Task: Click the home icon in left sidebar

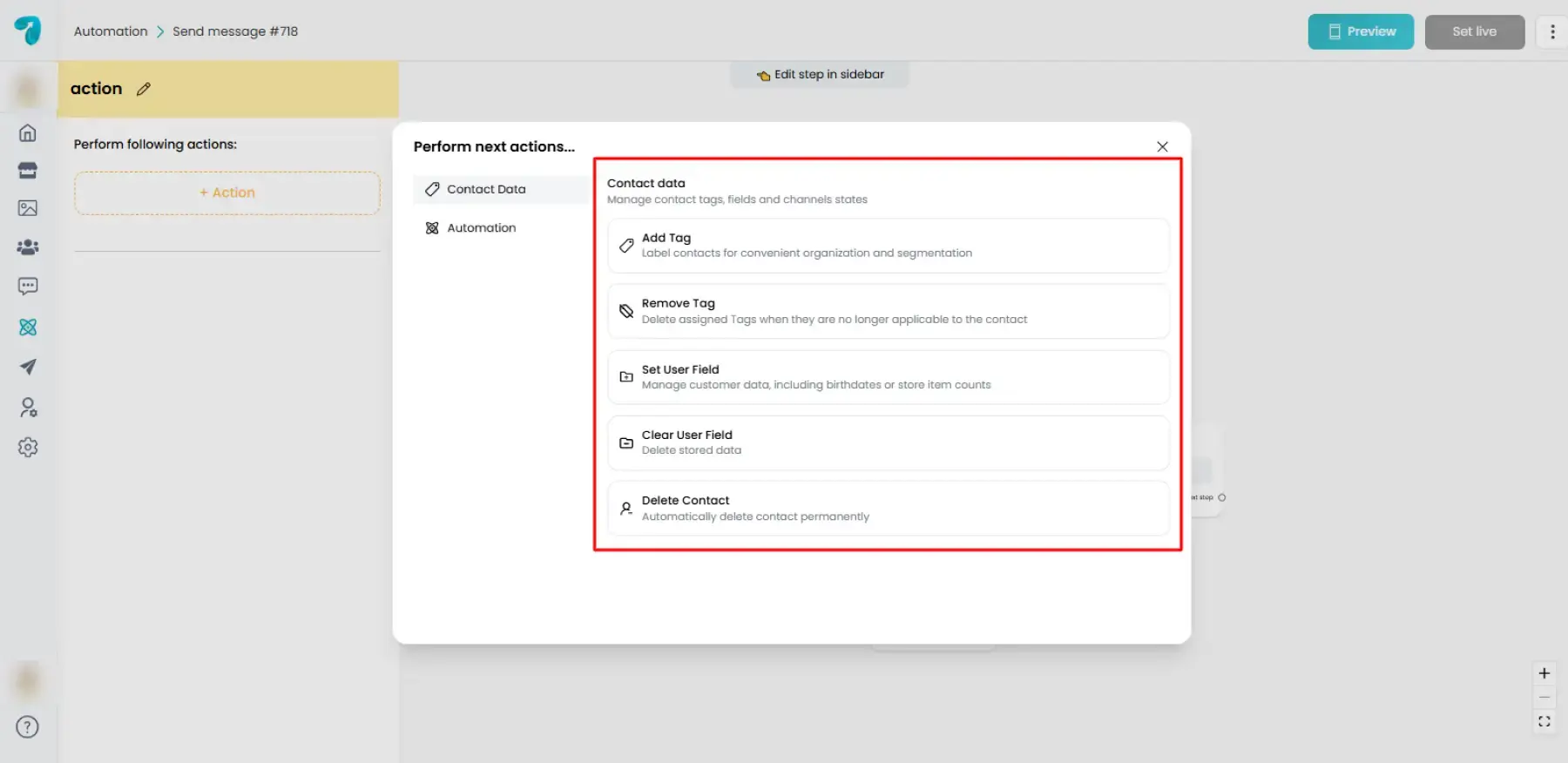Action: [28, 133]
